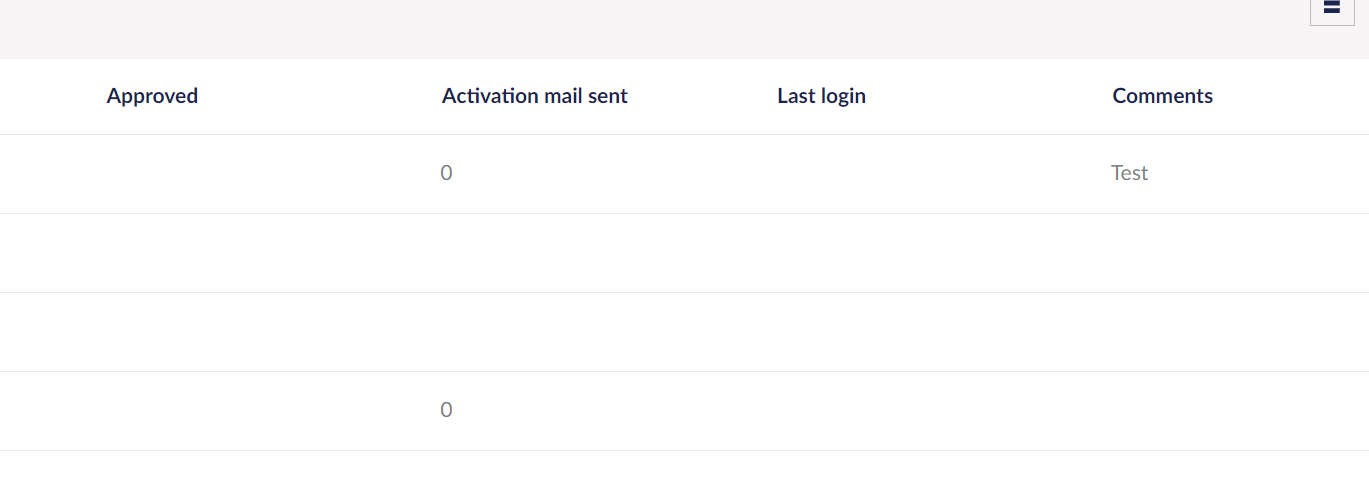
Task: Click the Comments column header
Action: (x=1162, y=96)
